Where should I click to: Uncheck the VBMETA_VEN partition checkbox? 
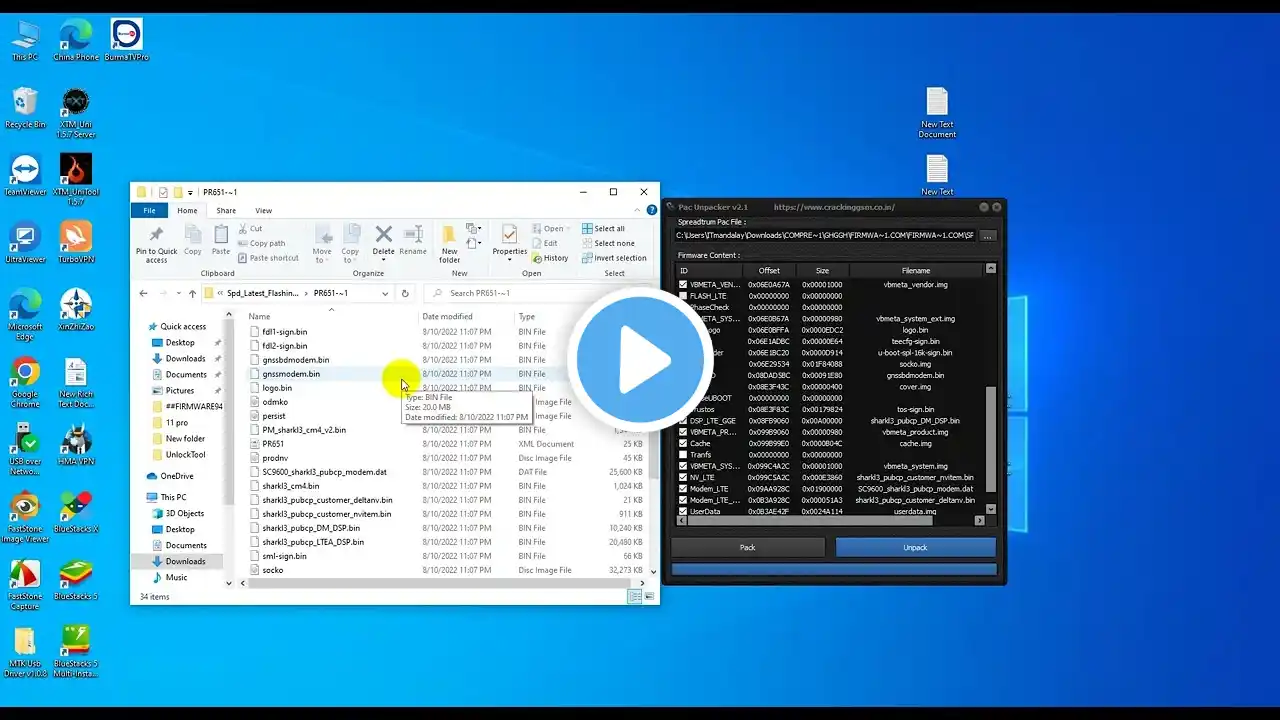point(684,285)
